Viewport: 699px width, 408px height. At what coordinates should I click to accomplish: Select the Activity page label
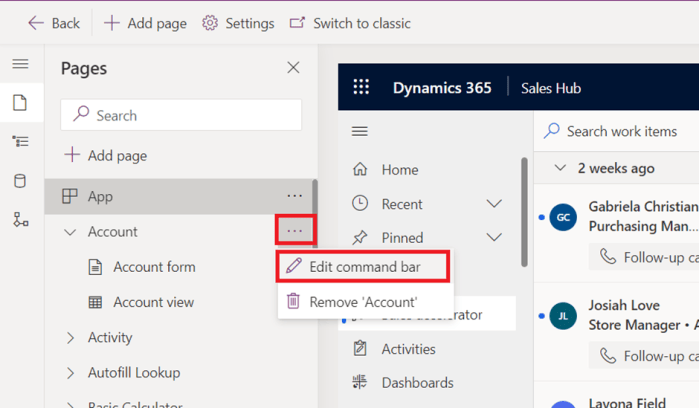pyautogui.click(x=110, y=338)
